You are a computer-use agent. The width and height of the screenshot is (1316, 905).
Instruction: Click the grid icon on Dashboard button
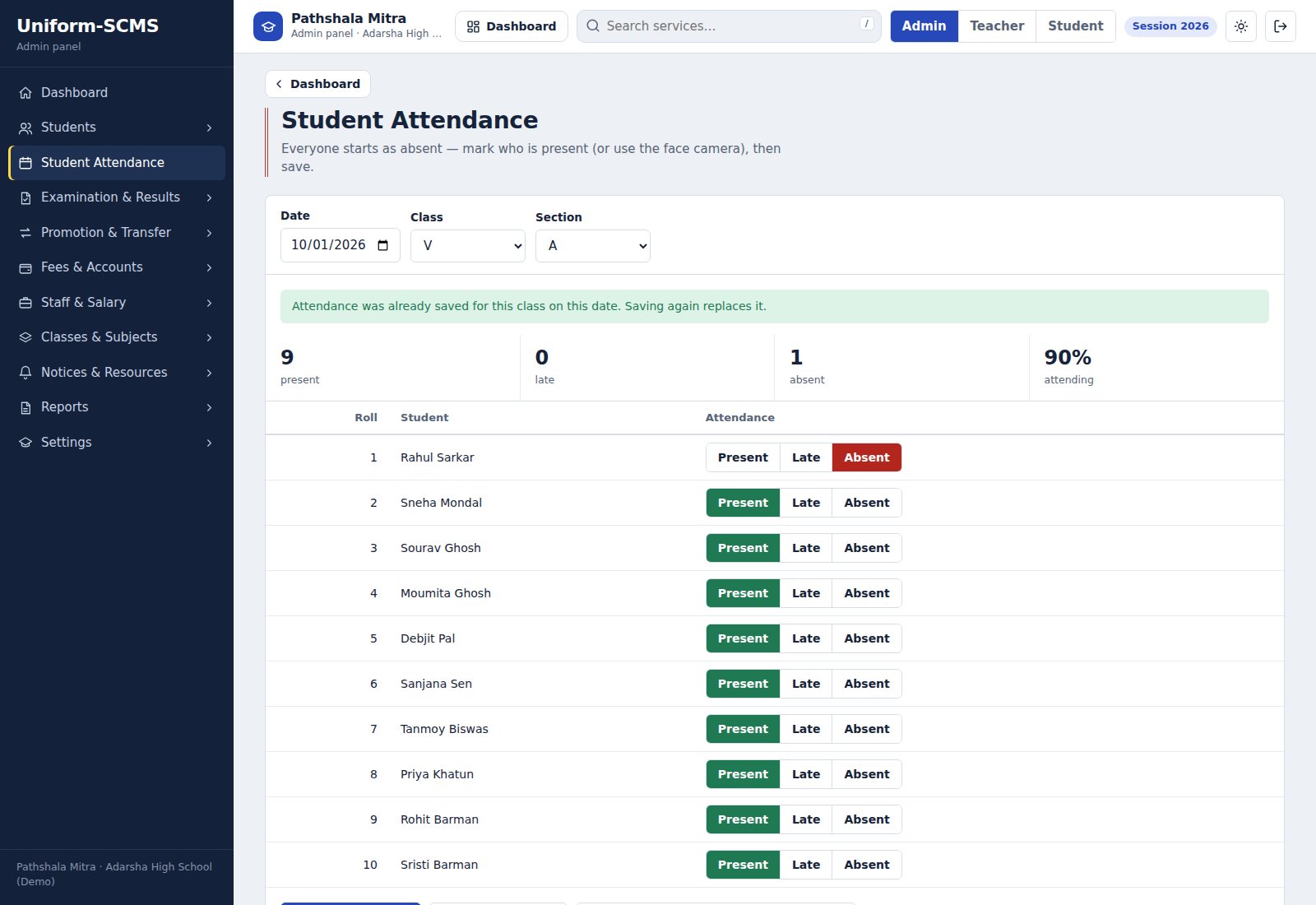[x=473, y=26]
